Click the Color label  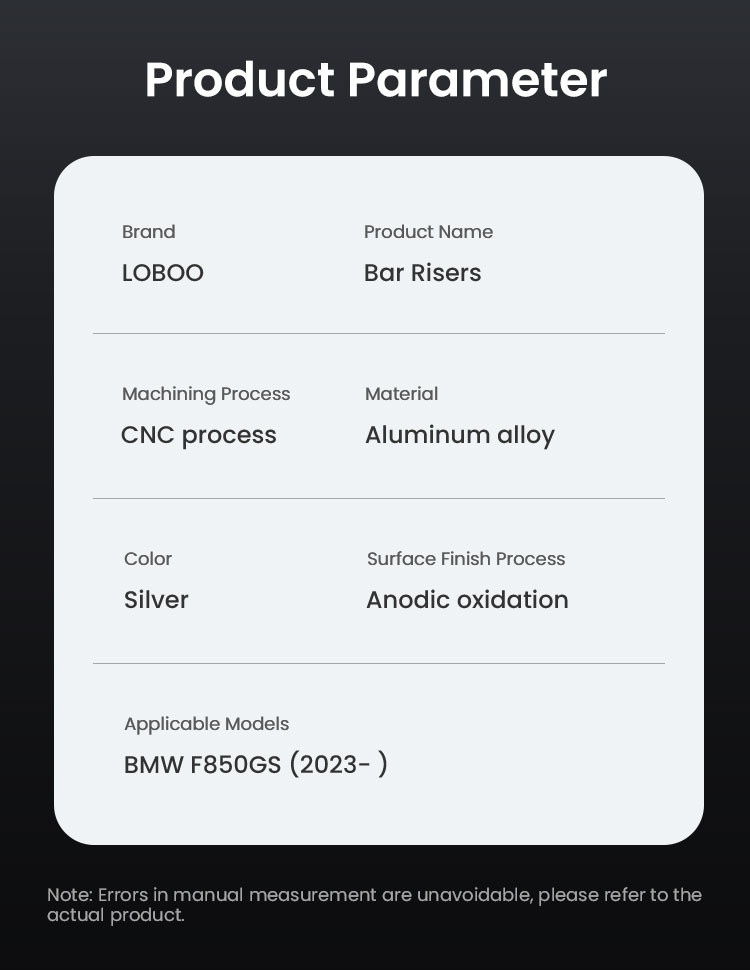pos(148,559)
